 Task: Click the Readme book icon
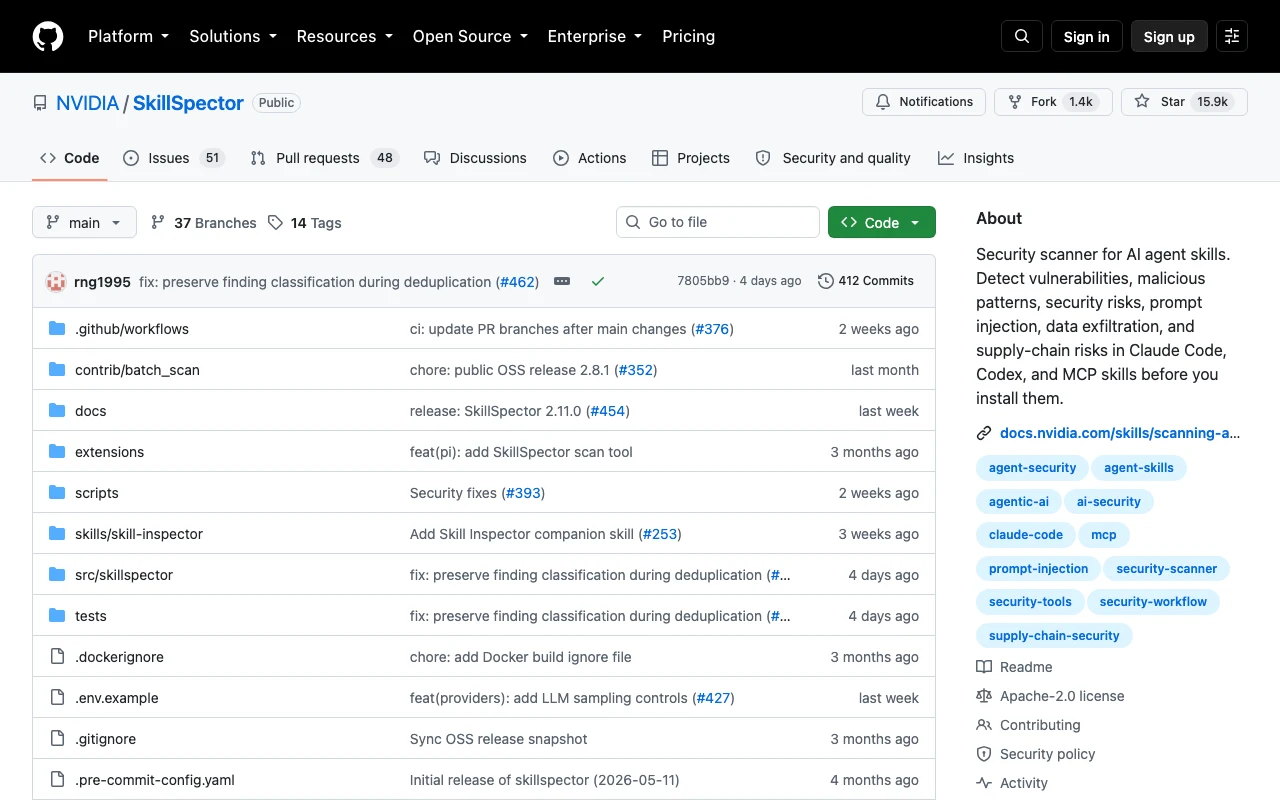click(984, 667)
